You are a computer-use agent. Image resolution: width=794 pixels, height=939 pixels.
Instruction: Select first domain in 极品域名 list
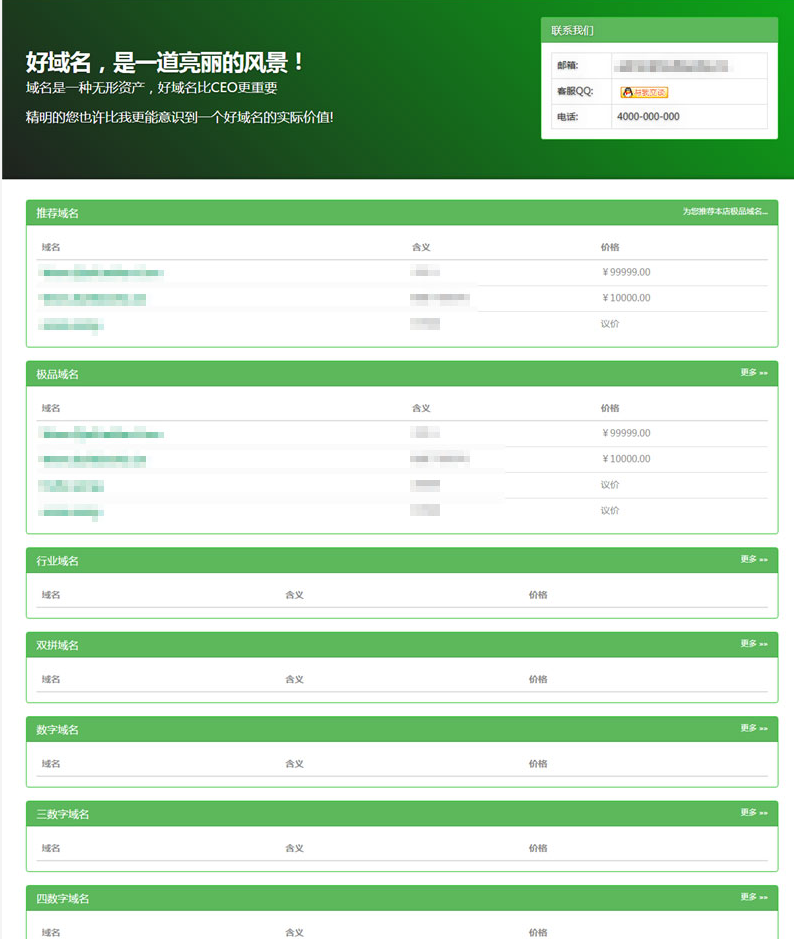(x=101, y=433)
